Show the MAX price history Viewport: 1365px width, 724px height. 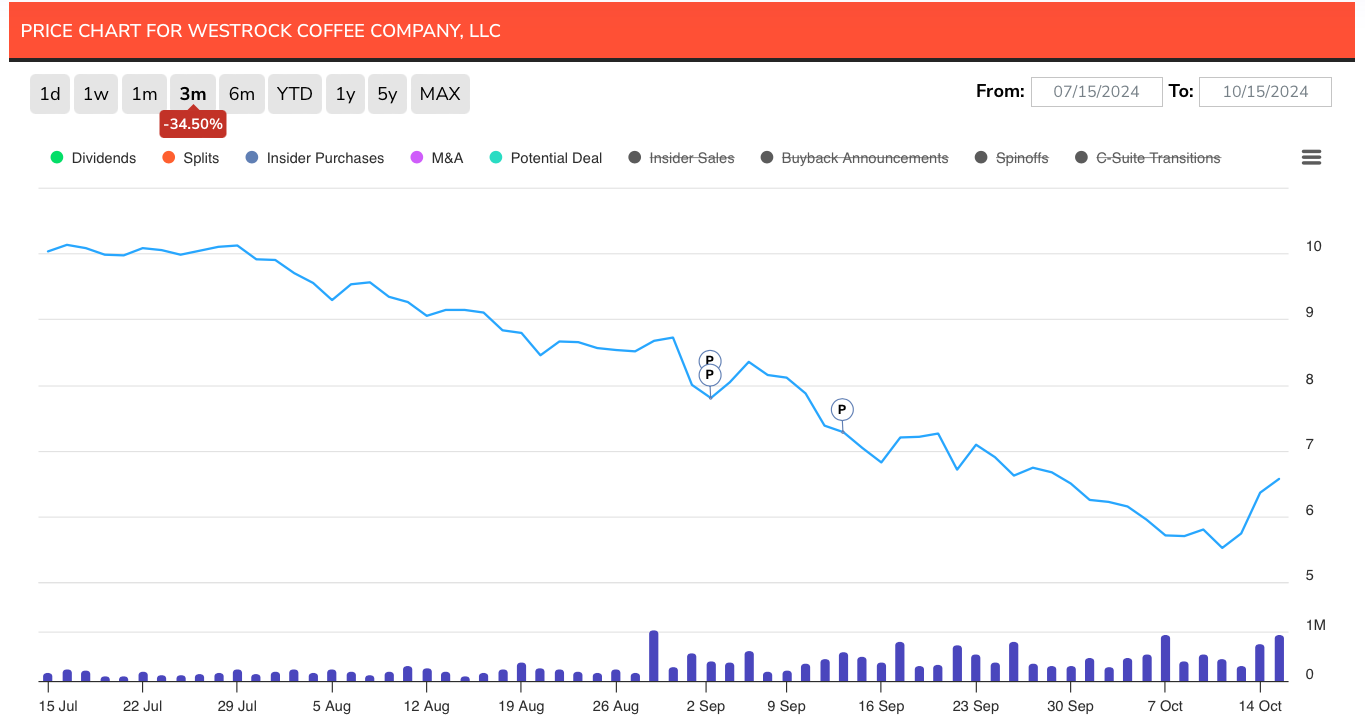click(440, 94)
